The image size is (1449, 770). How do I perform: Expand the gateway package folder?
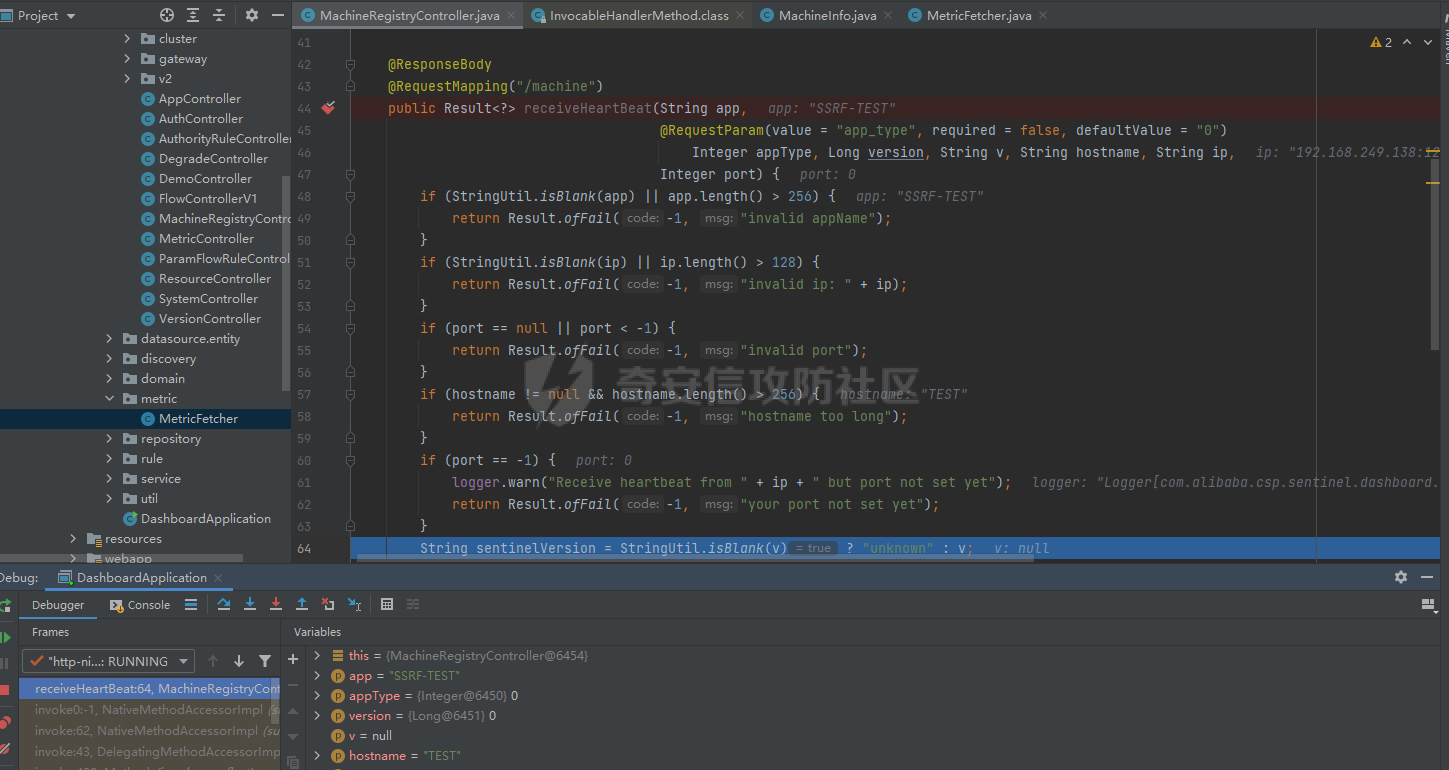tap(127, 59)
